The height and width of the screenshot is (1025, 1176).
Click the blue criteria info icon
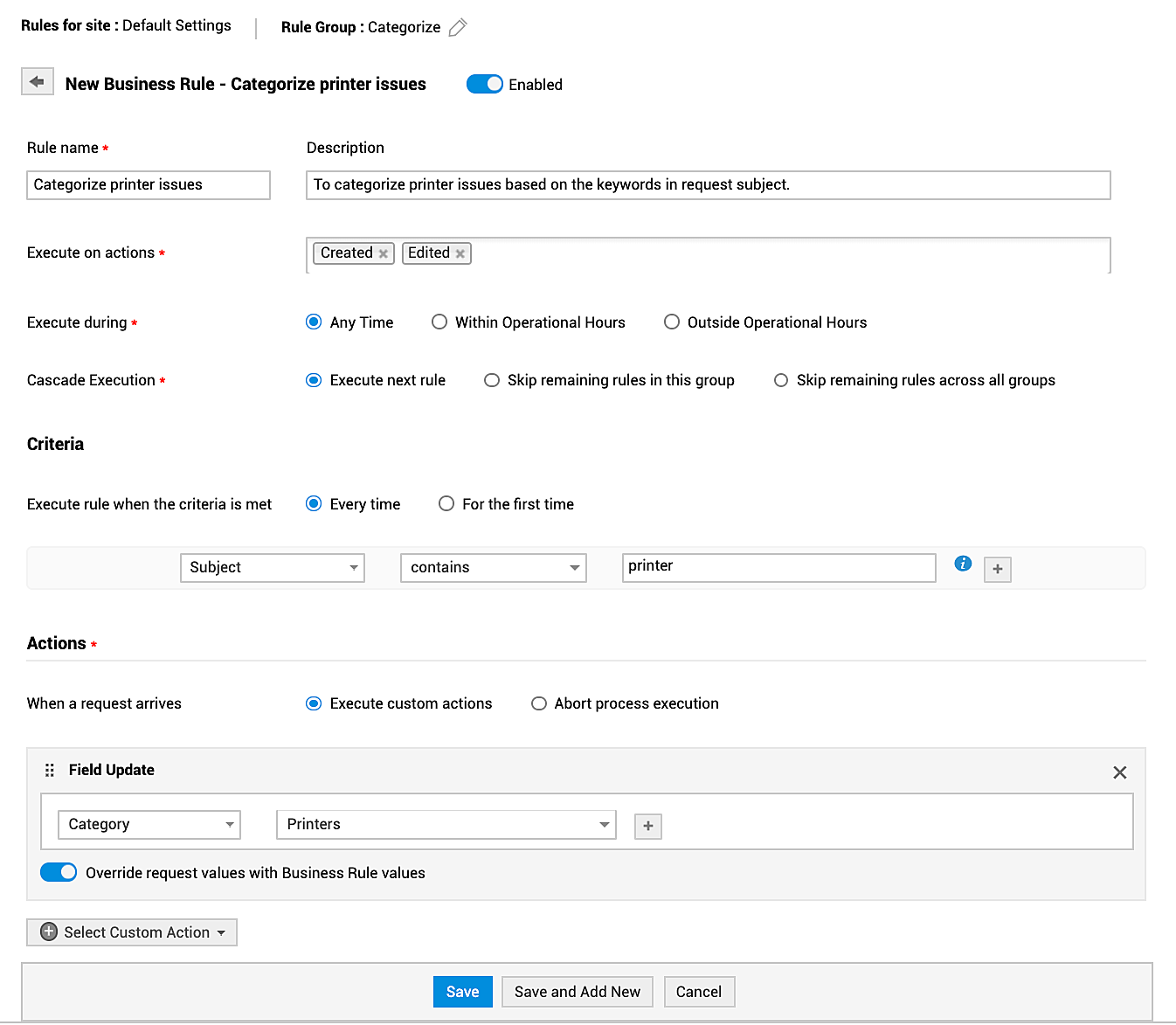pyautogui.click(x=963, y=564)
